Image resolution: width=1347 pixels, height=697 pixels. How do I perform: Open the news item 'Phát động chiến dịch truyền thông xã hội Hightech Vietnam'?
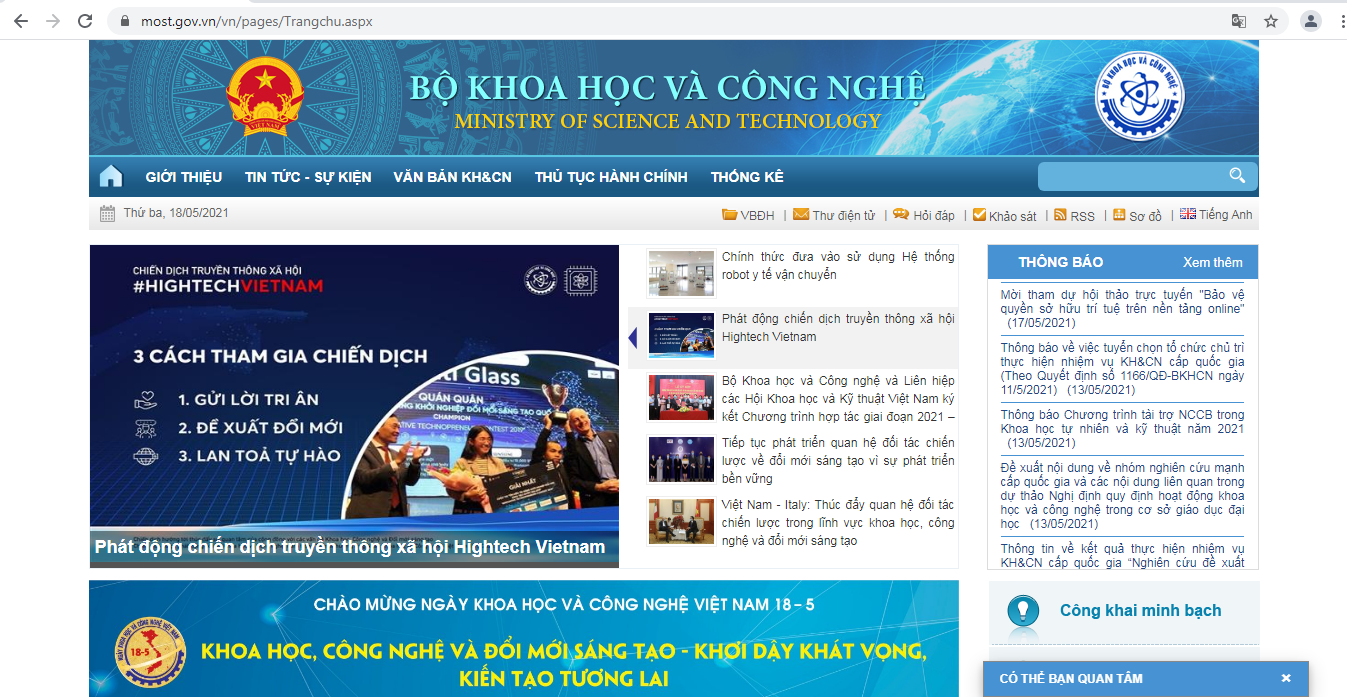point(838,328)
